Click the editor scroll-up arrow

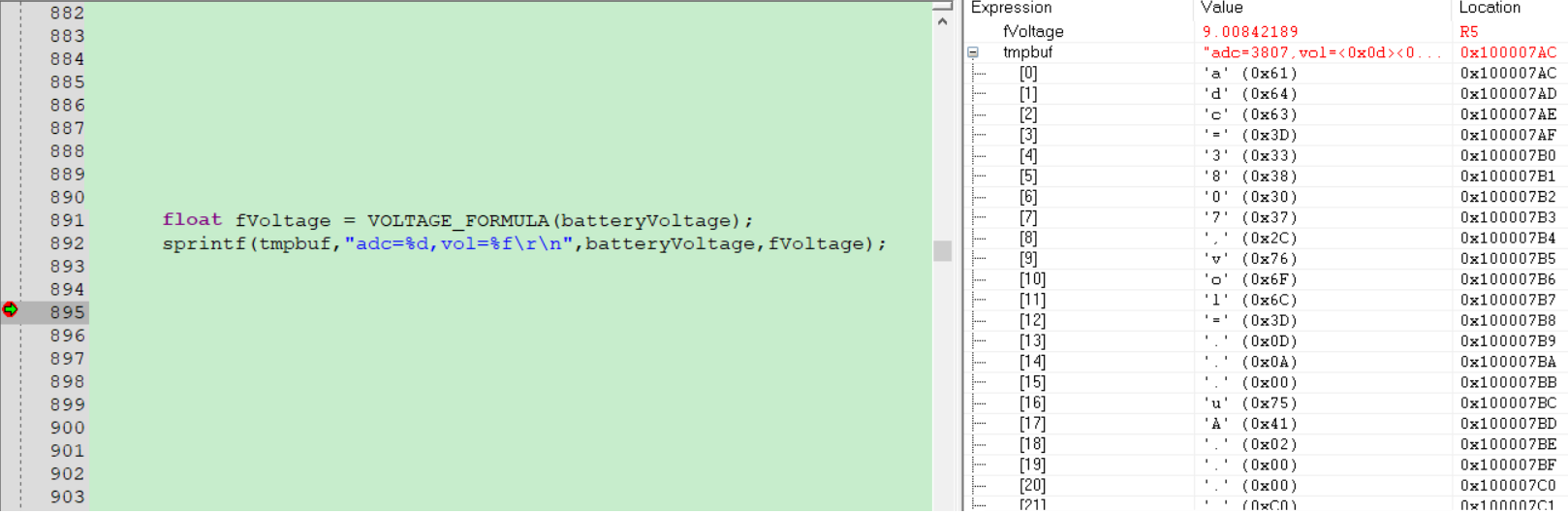tap(942, 21)
